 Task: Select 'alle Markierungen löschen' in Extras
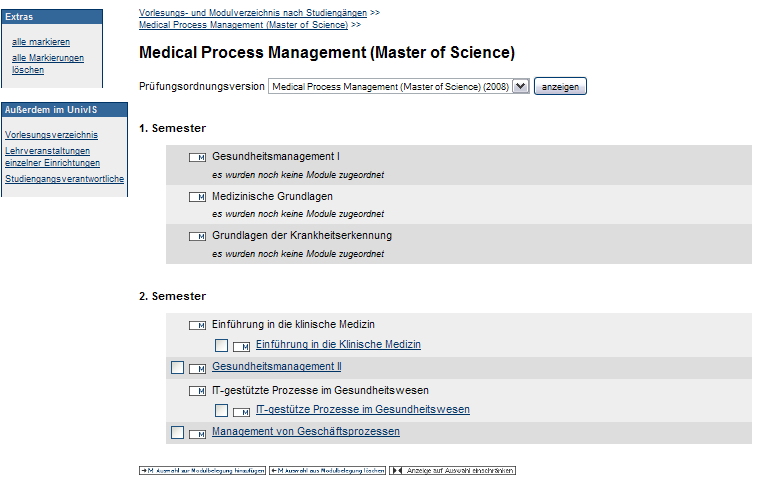(48, 63)
